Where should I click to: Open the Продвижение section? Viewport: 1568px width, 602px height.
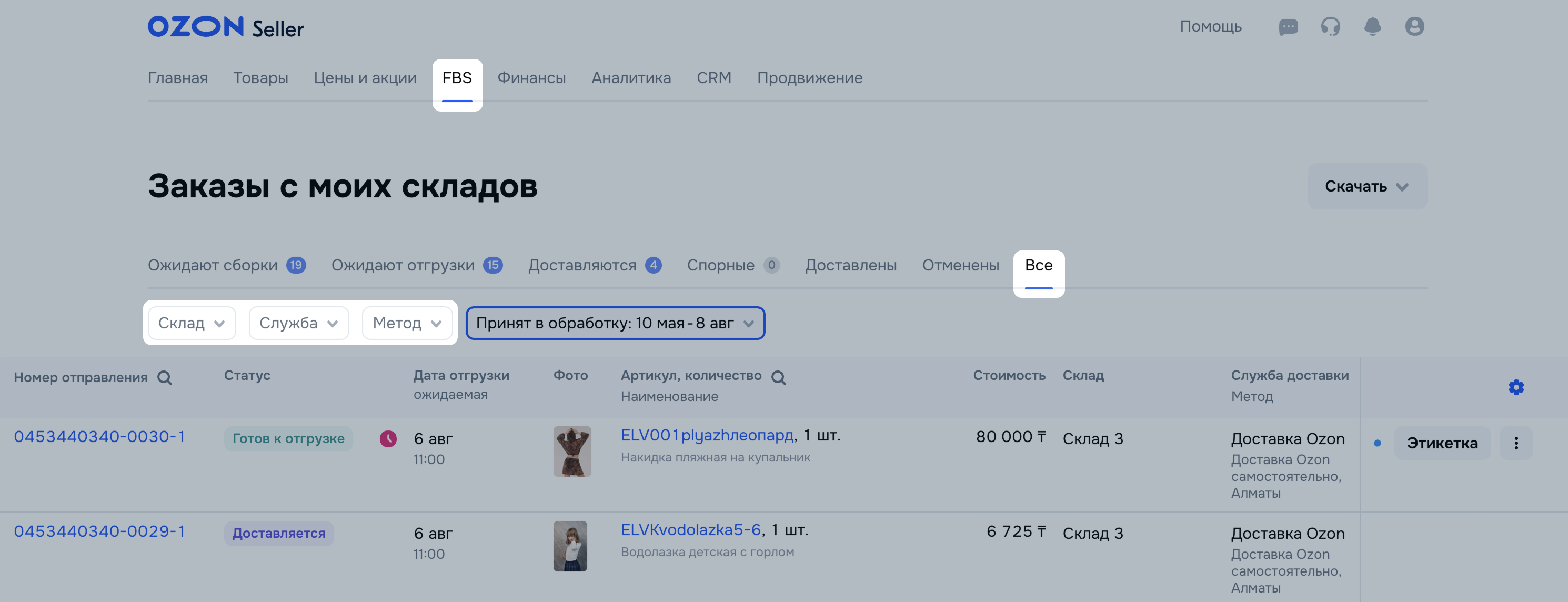pyautogui.click(x=810, y=78)
